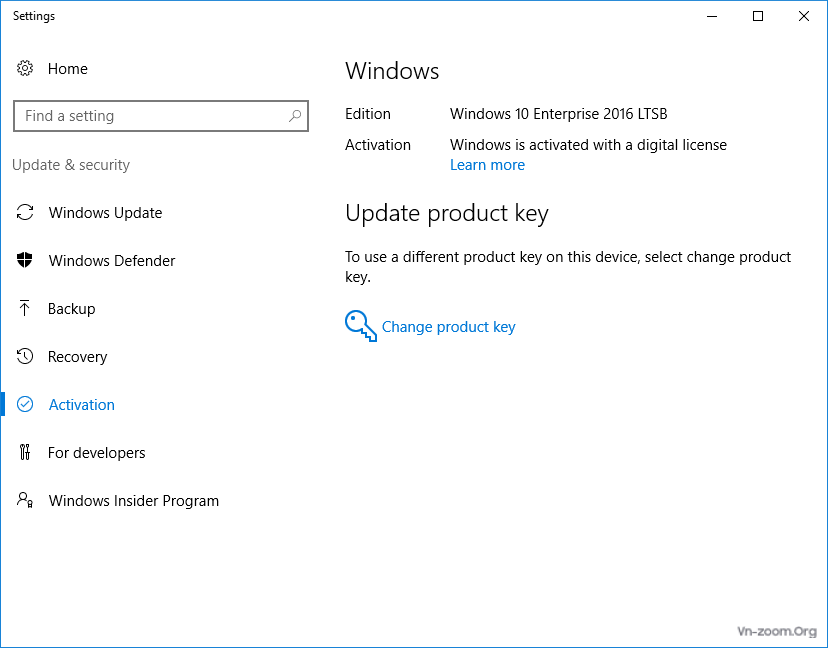Viewport: 828px width, 648px height.
Task: Open the Home settings page
Action: click(68, 69)
